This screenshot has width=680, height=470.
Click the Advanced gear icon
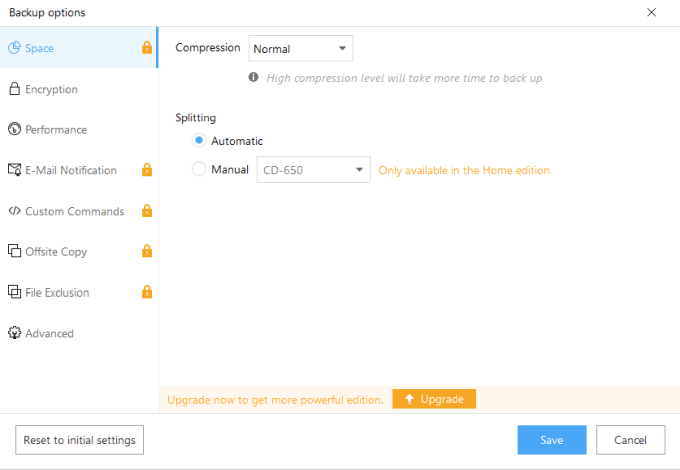15,333
